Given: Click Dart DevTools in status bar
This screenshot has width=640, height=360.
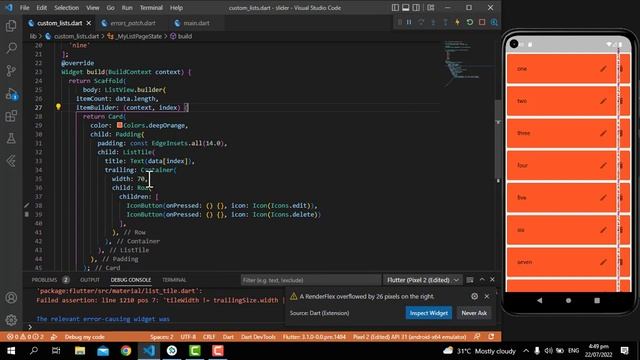Looking at the screenshot, I should tap(258, 337).
